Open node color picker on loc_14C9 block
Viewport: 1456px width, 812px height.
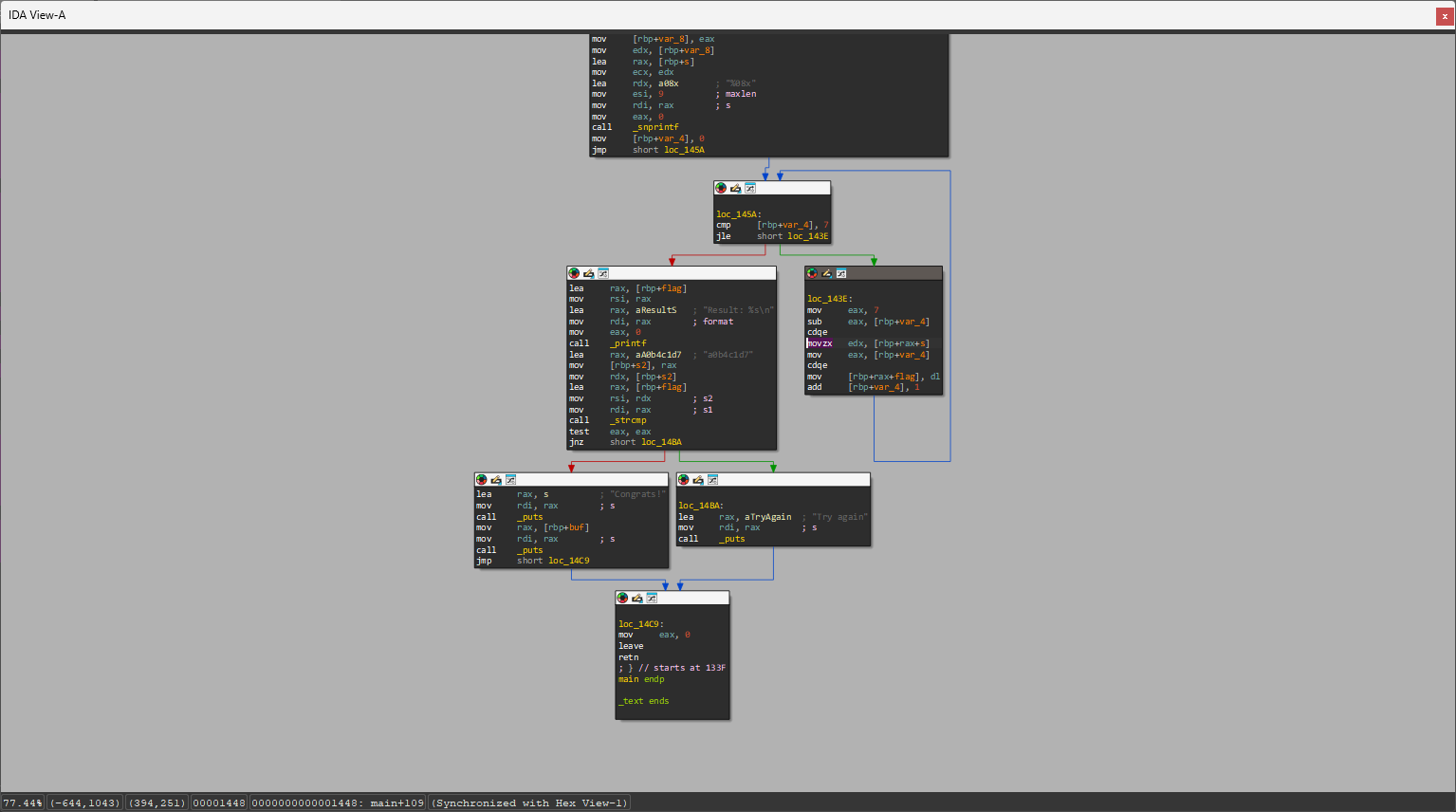(x=622, y=598)
